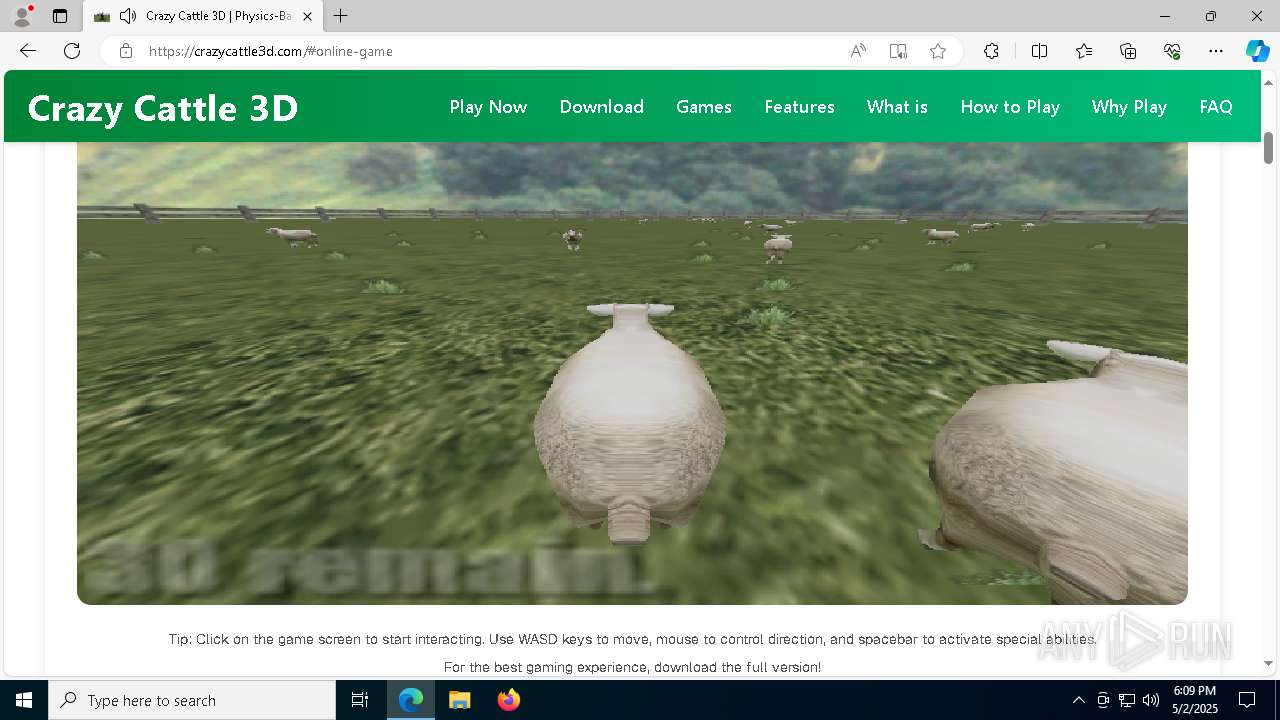1280x720 pixels.
Task: Open the tab actions menu icon
Action: (60, 16)
